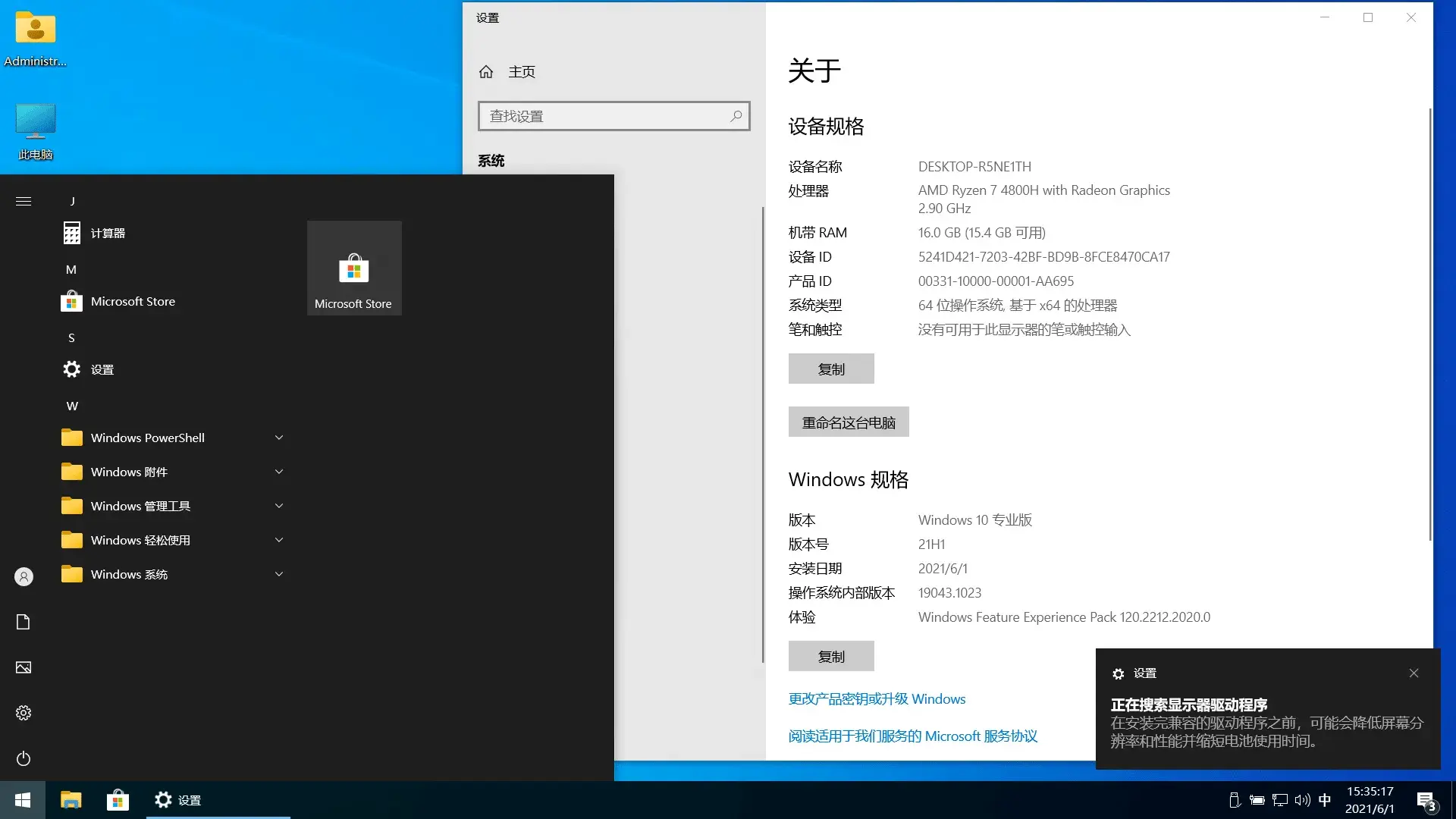Click 重命名这台电脑 button
Viewport: 1456px width, 819px height.
coord(849,422)
